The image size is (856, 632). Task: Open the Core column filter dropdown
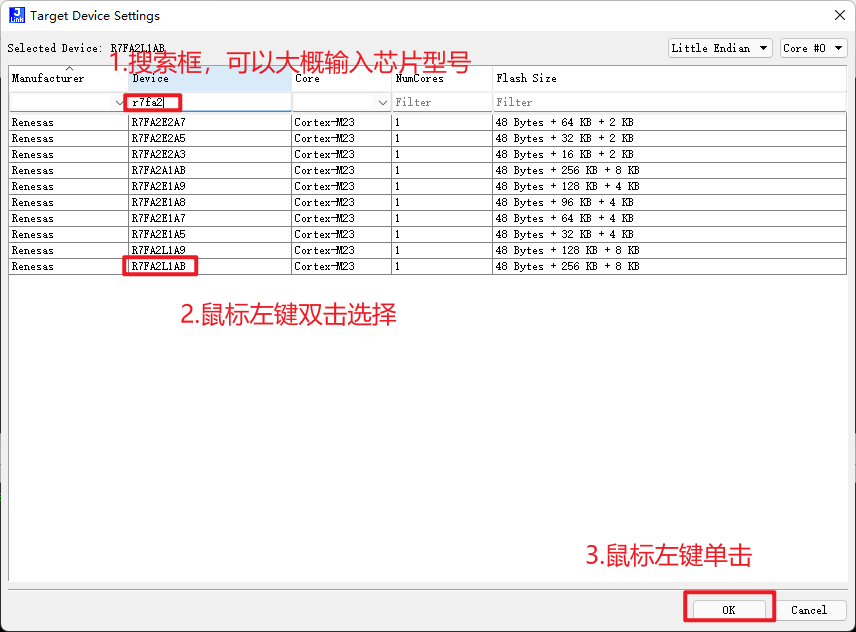pyautogui.click(x=384, y=101)
